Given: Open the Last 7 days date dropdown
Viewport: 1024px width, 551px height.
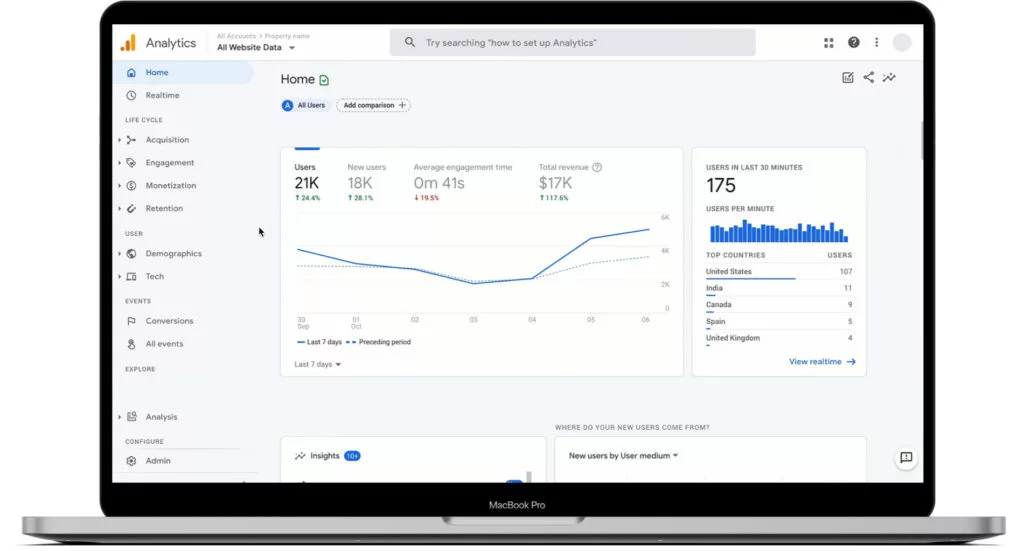Looking at the screenshot, I should click(x=317, y=364).
